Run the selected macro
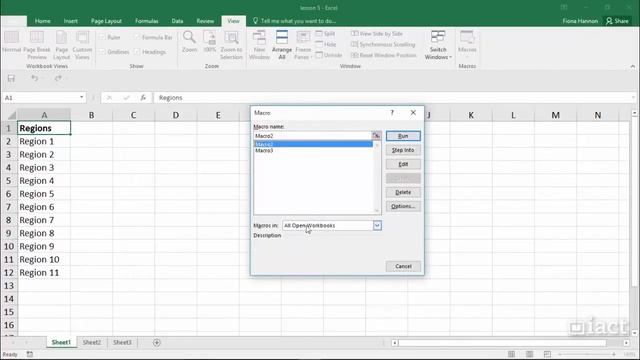Image resolution: width=640 pixels, height=360 pixels. (403, 136)
